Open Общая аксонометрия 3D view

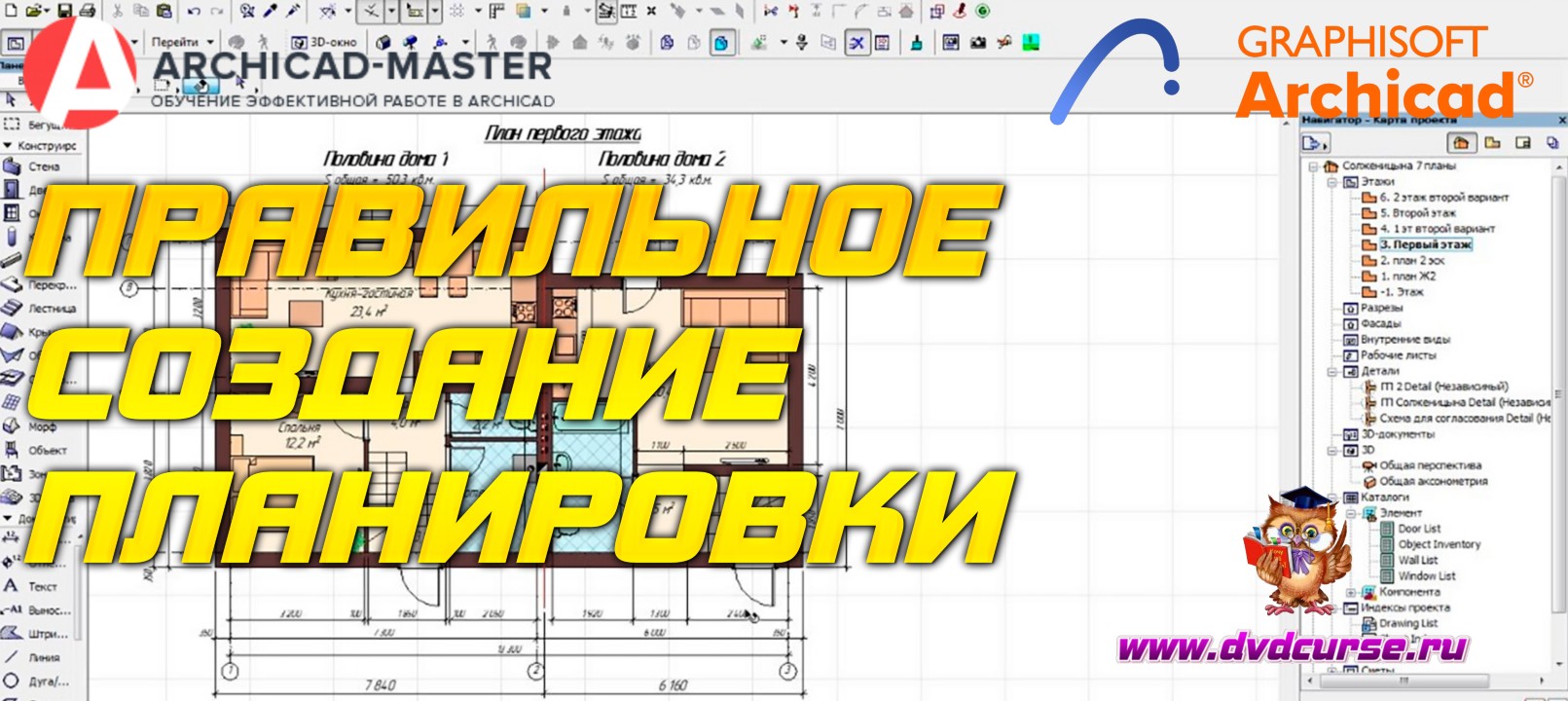coord(1425,481)
